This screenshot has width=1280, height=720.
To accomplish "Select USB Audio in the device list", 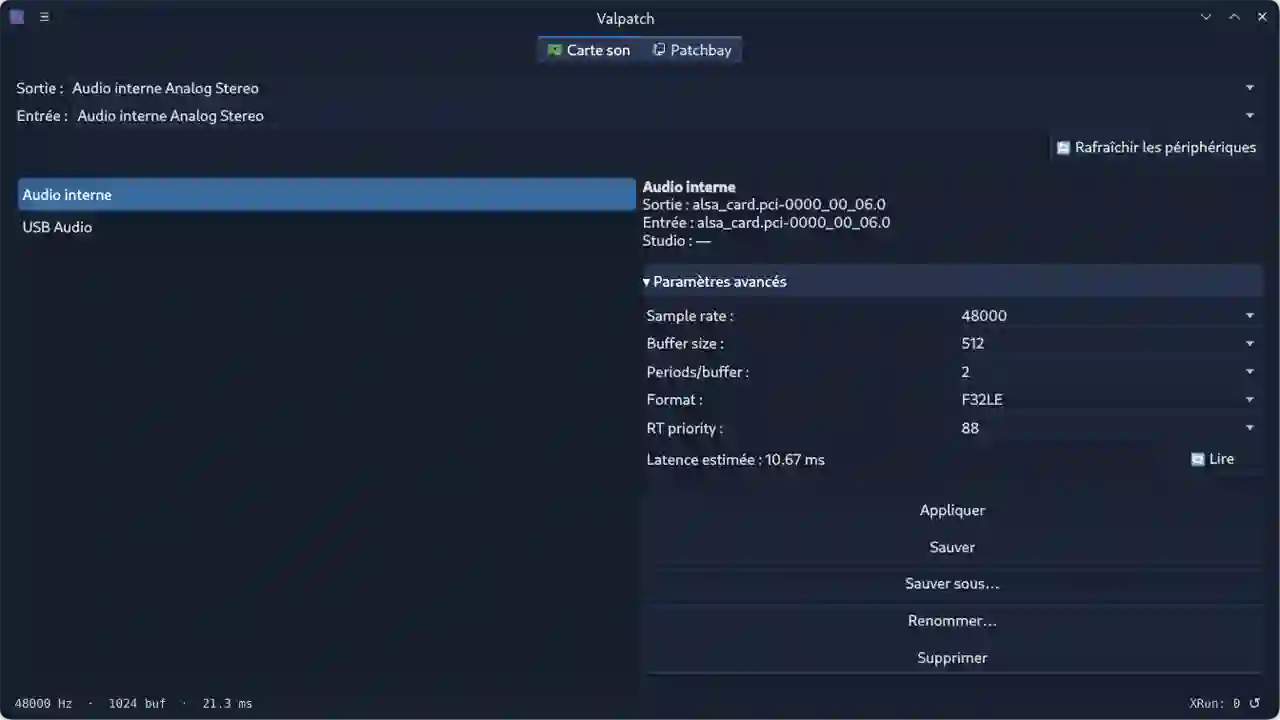I will (x=327, y=227).
